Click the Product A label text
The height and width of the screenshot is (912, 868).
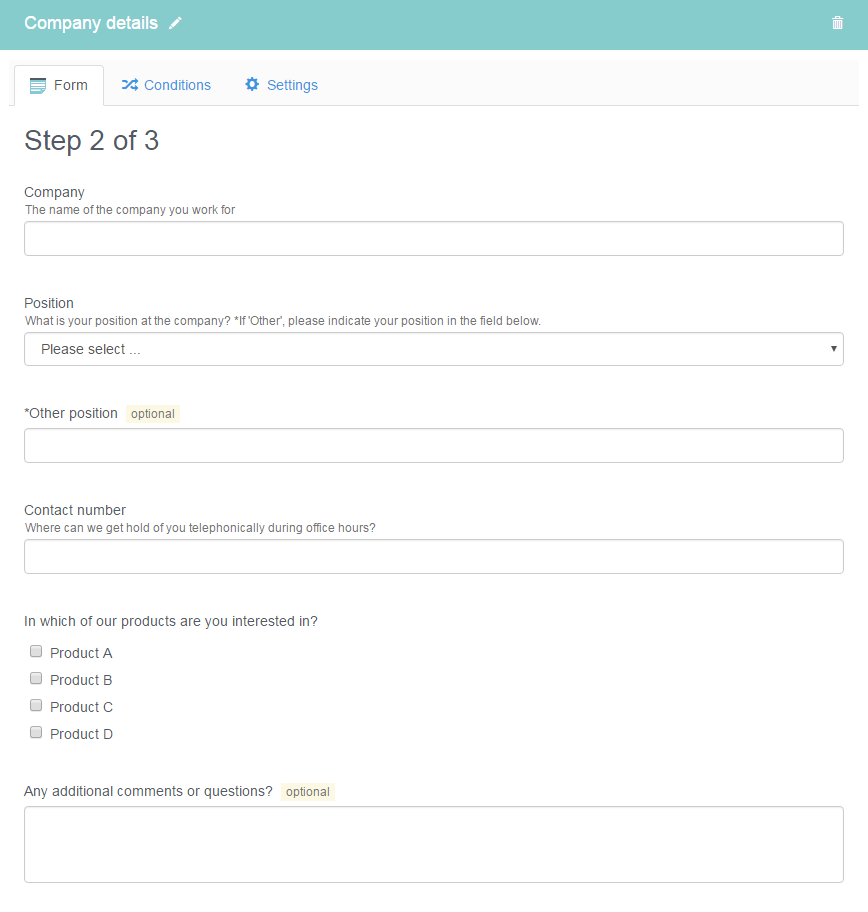81,653
